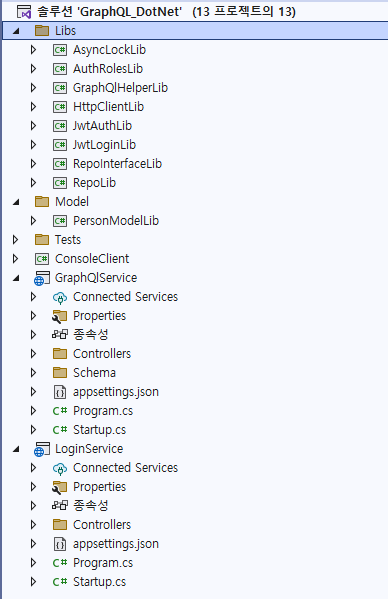Click the LoginService web project icon
The width and height of the screenshot is (388, 599).
[42, 449]
